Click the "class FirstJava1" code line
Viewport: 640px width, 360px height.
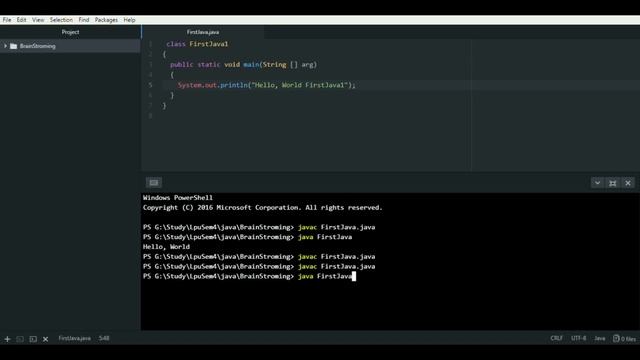(x=197, y=44)
